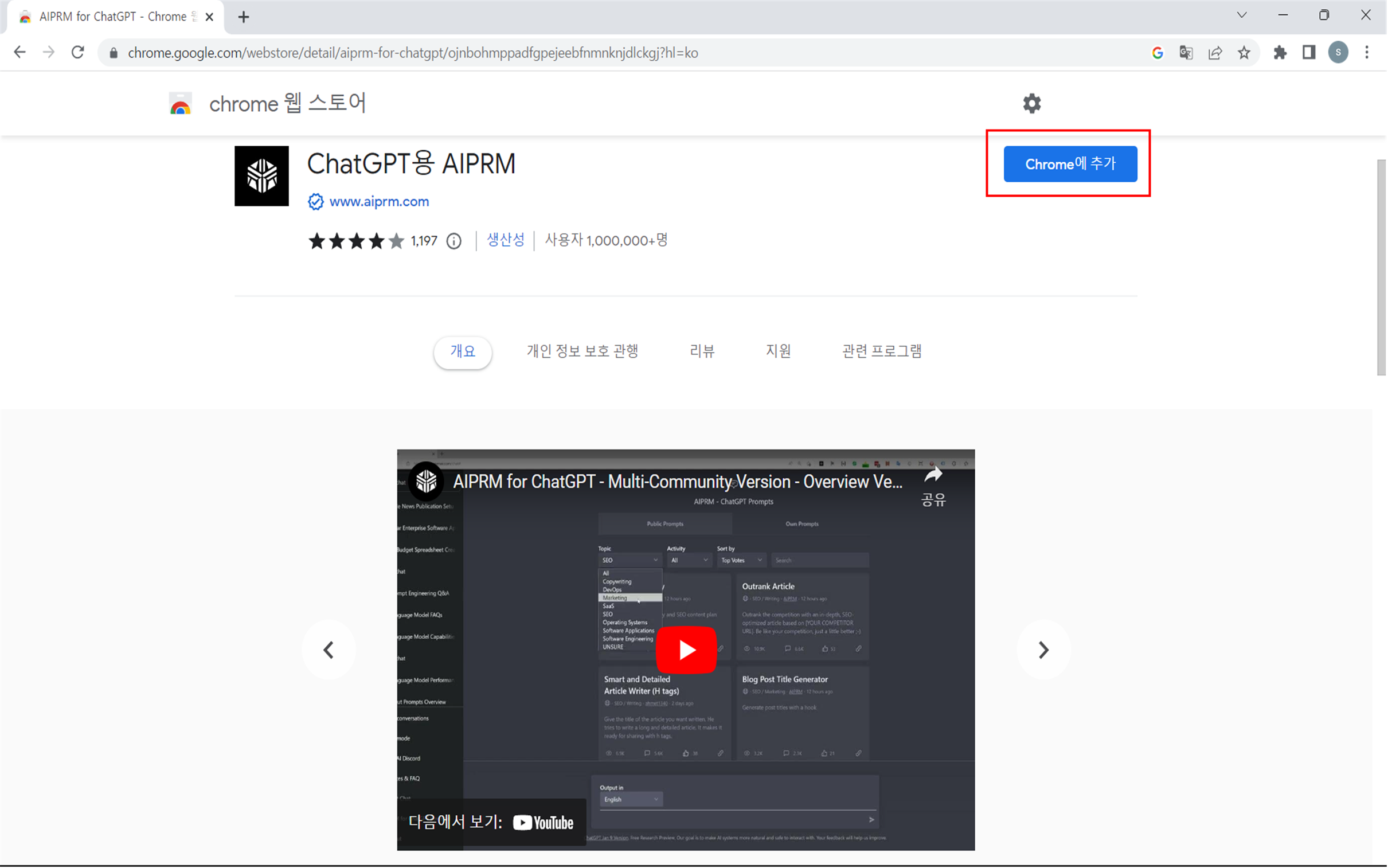Click the AIPRM channel icon in video
The height and width of the screenshot is (868, 1388).
pyautogui.click(x=426, y=481)
